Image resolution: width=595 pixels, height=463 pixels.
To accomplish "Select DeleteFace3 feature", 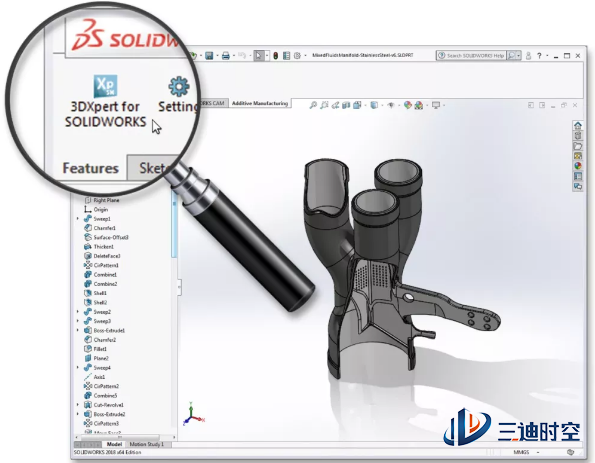I will (x=102, y=256).
